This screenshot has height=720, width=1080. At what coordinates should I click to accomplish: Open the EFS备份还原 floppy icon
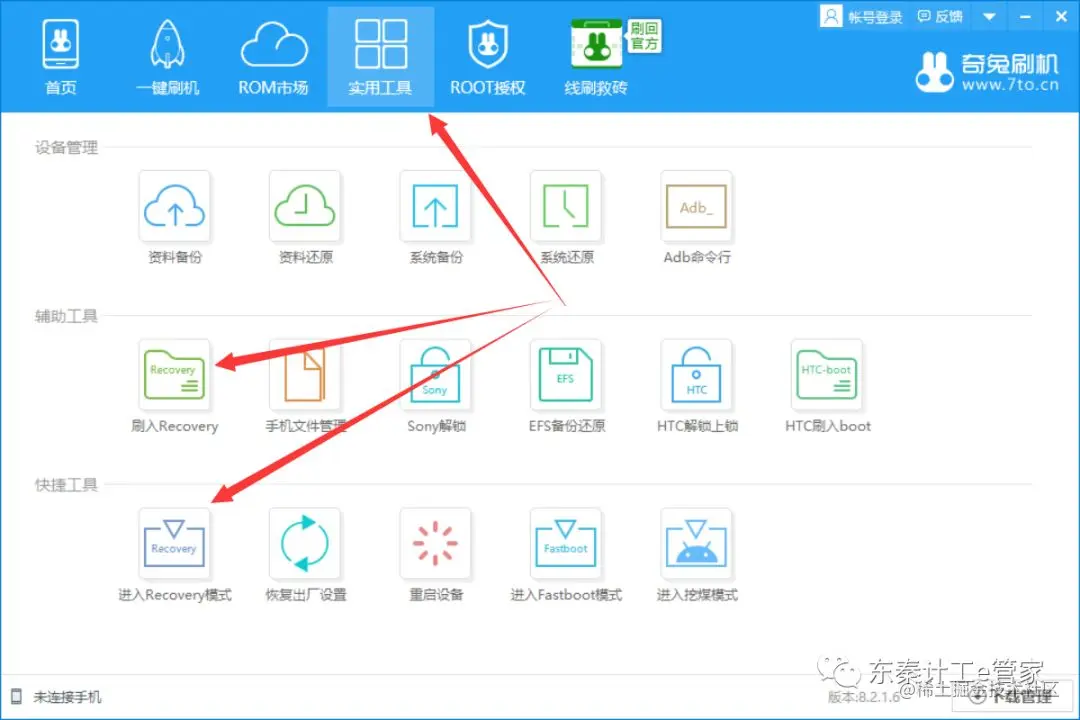click(565, 374)
